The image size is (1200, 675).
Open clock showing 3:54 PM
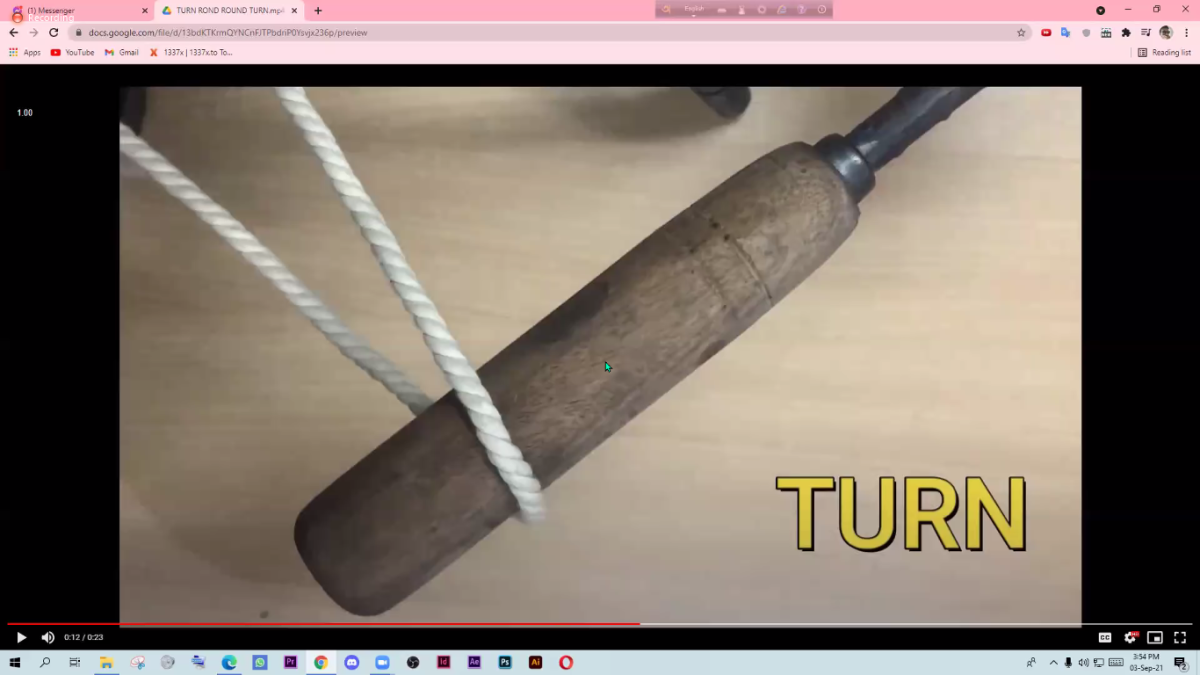[1147, 662]
